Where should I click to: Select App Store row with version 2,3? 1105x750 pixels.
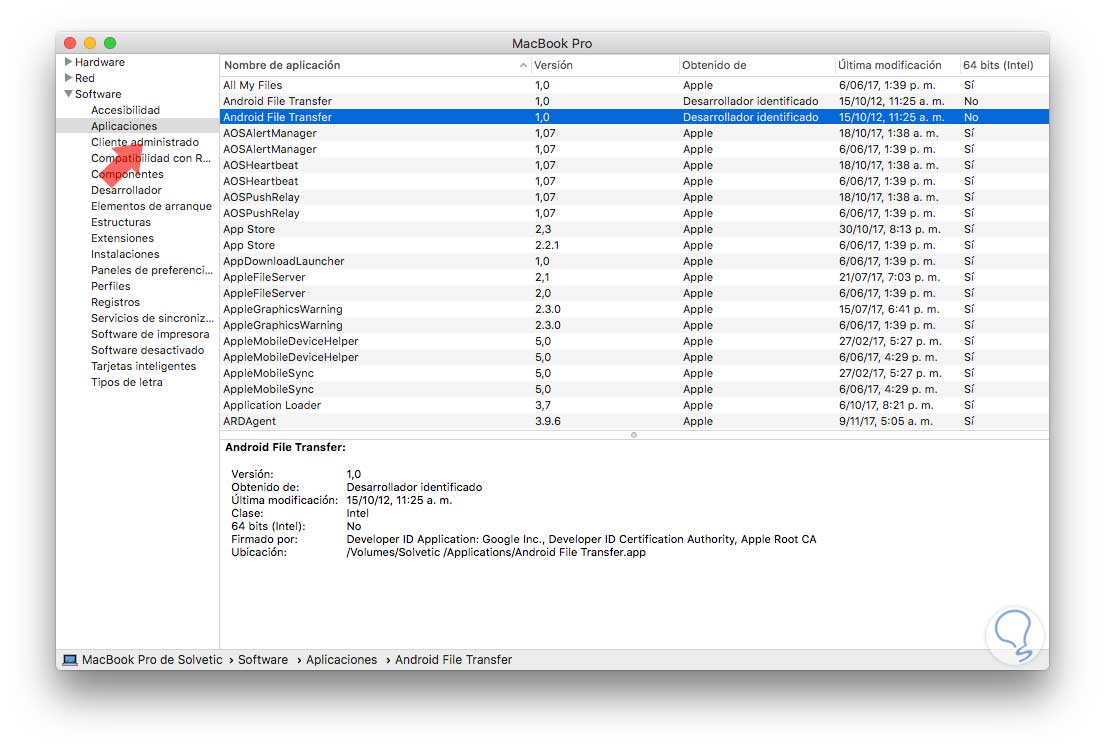tap(634, 229)
